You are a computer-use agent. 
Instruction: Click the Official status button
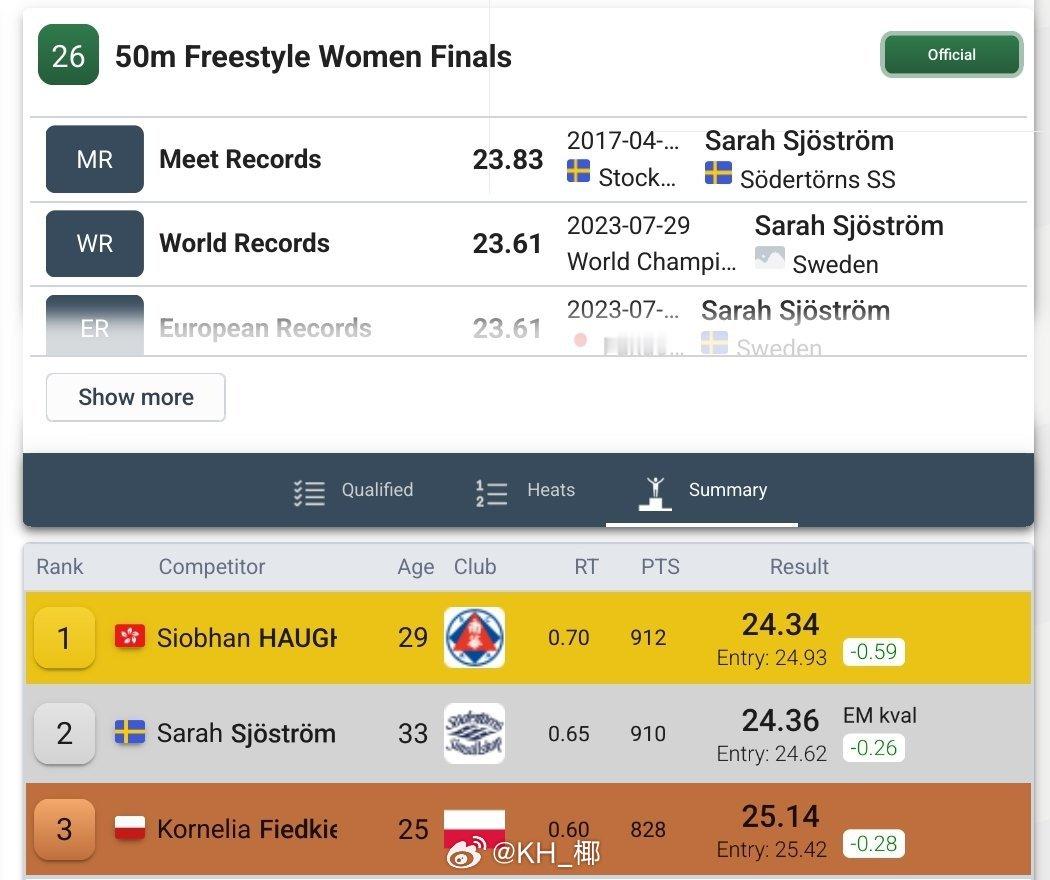click(950, 55)
